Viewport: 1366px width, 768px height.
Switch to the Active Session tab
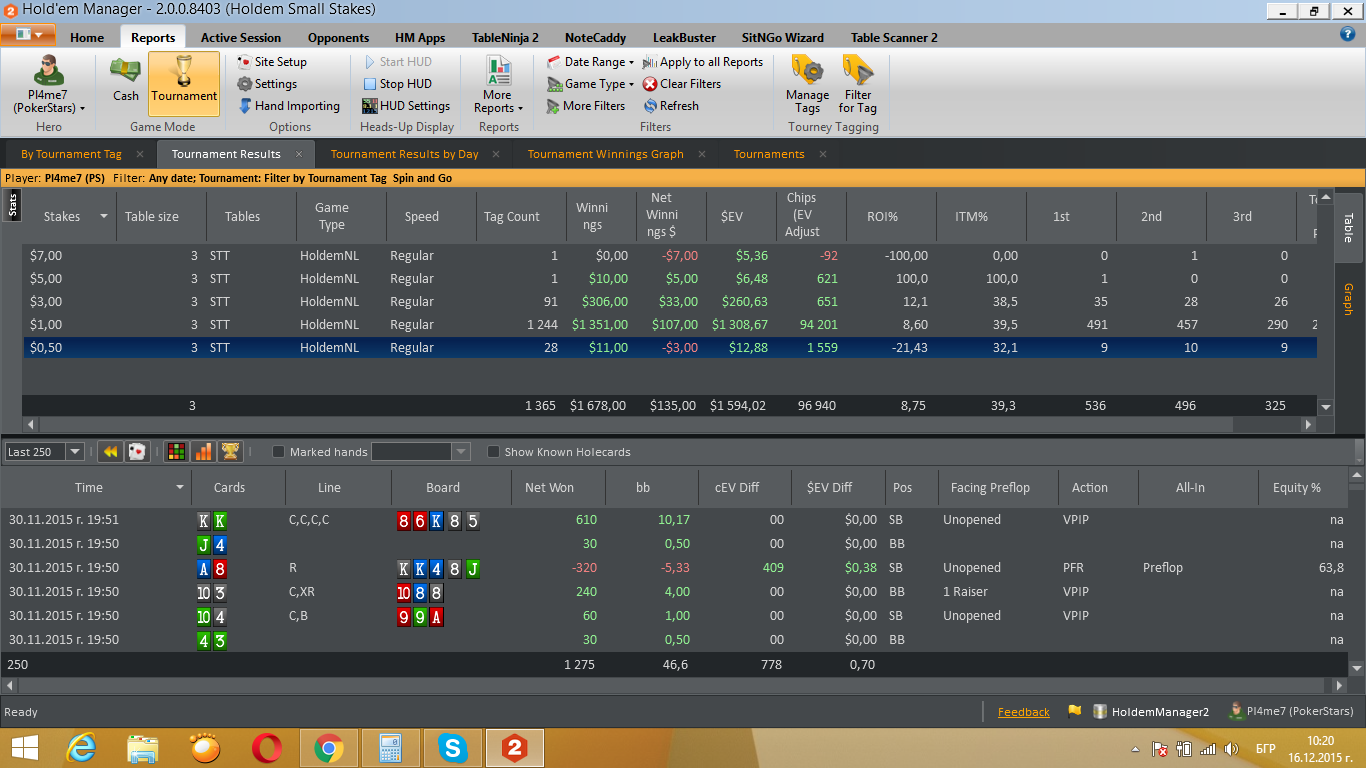(241, 38)
